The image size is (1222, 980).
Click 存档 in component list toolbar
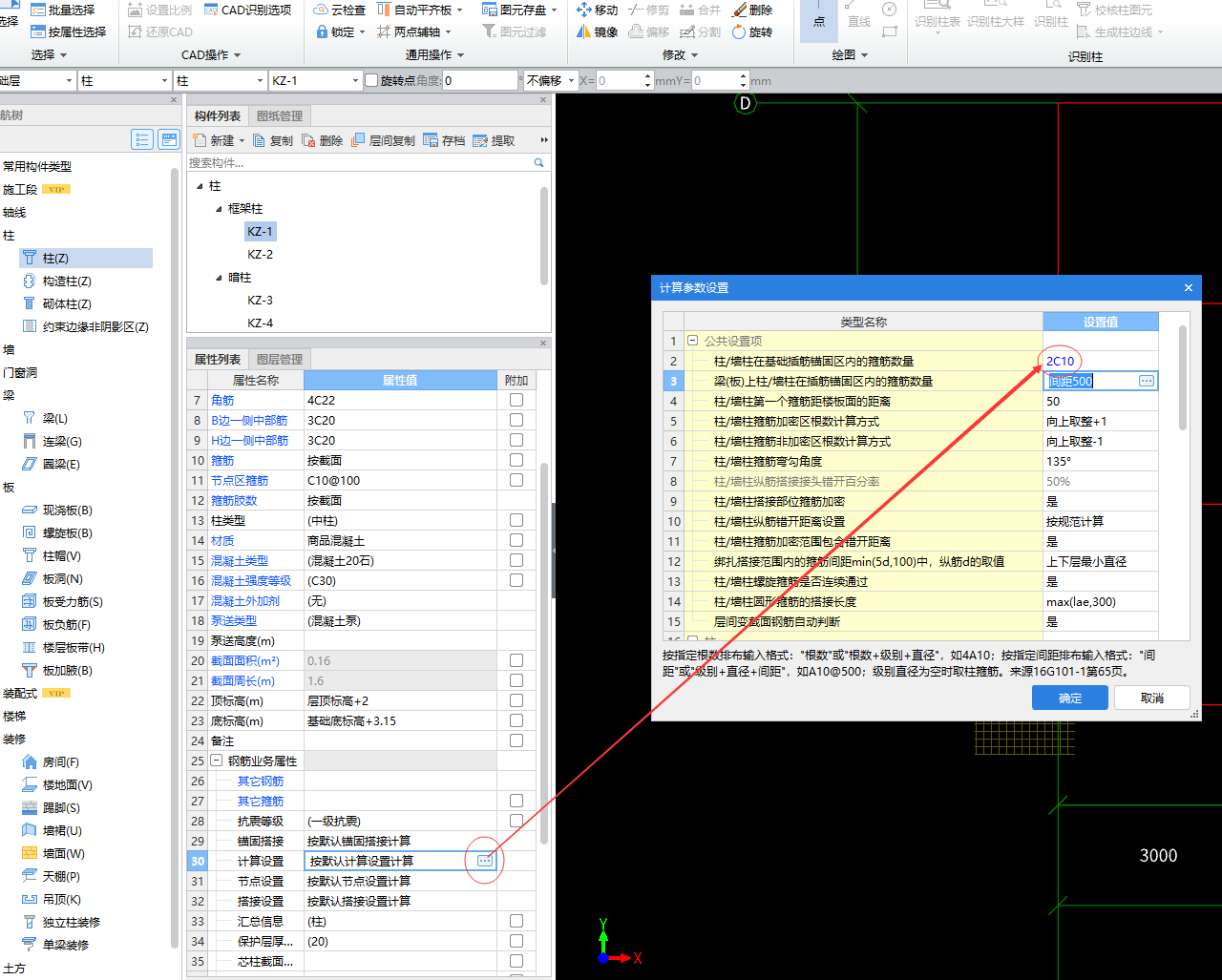pos(444,140)
